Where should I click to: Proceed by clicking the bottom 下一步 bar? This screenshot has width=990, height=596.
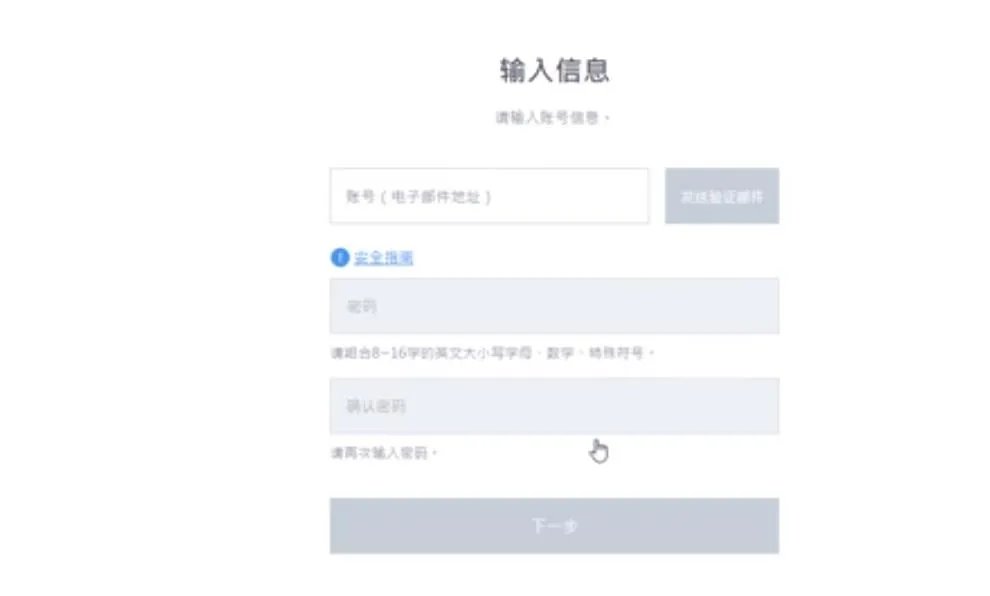click(x=553, y=525)
